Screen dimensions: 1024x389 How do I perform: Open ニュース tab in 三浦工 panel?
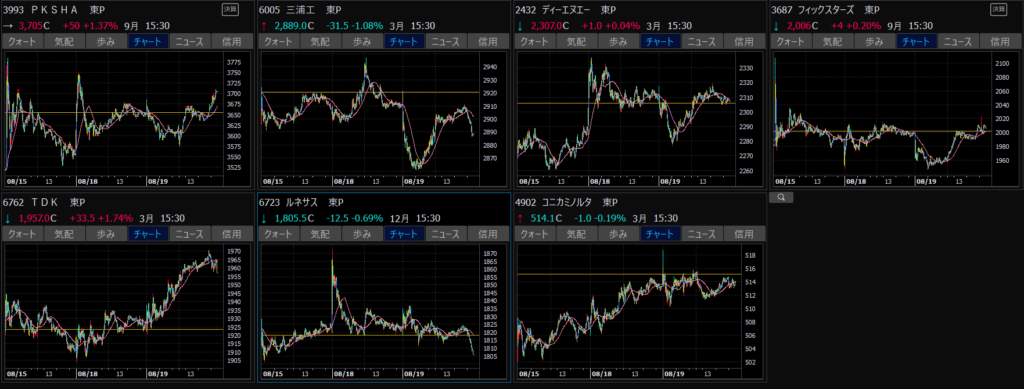446,42
